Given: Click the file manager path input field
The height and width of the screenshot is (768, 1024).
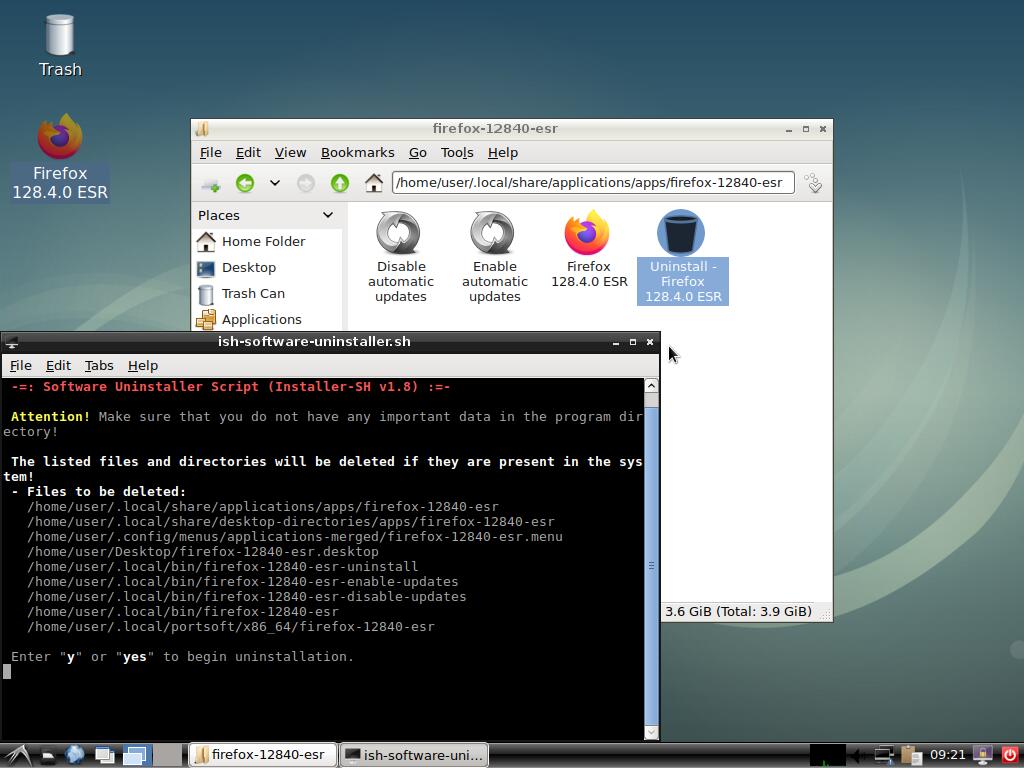Looking at the screenshot, I should (x=592, y=183).
